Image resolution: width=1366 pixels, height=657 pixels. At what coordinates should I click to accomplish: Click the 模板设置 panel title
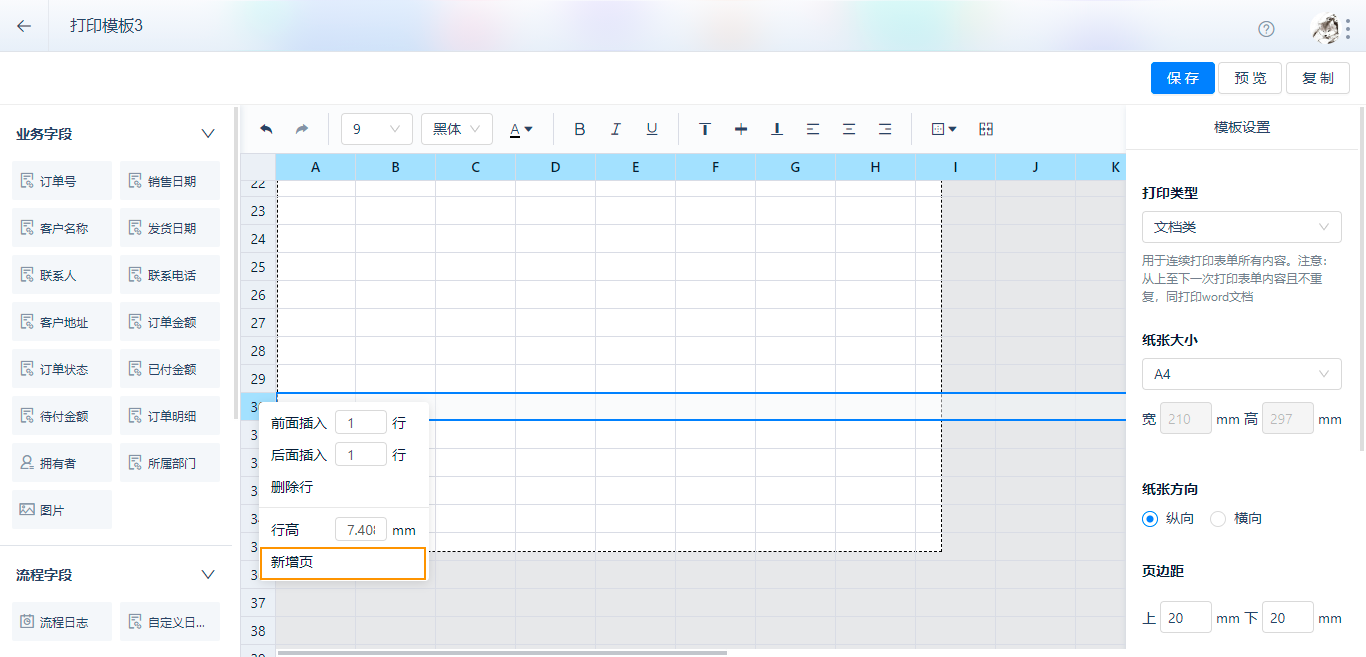pos(1242,127)
